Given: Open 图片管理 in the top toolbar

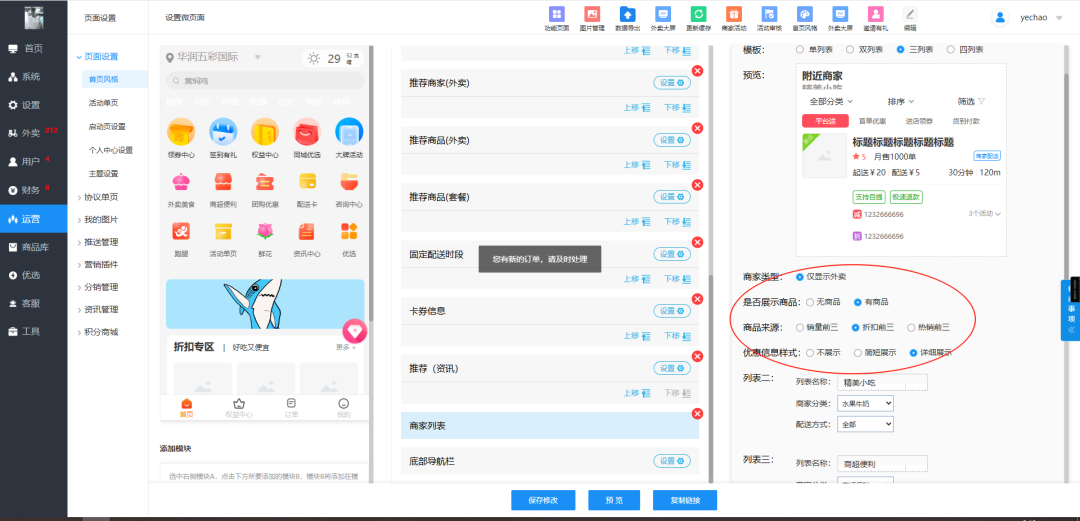Looking at the screenshot, I should (x=592, y=15).
